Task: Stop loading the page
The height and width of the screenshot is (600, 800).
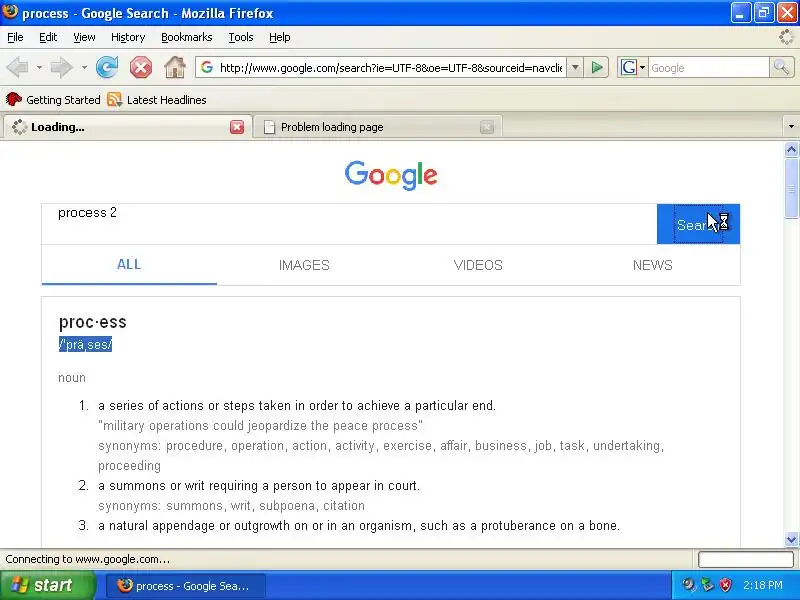Action: coord(140,67)
